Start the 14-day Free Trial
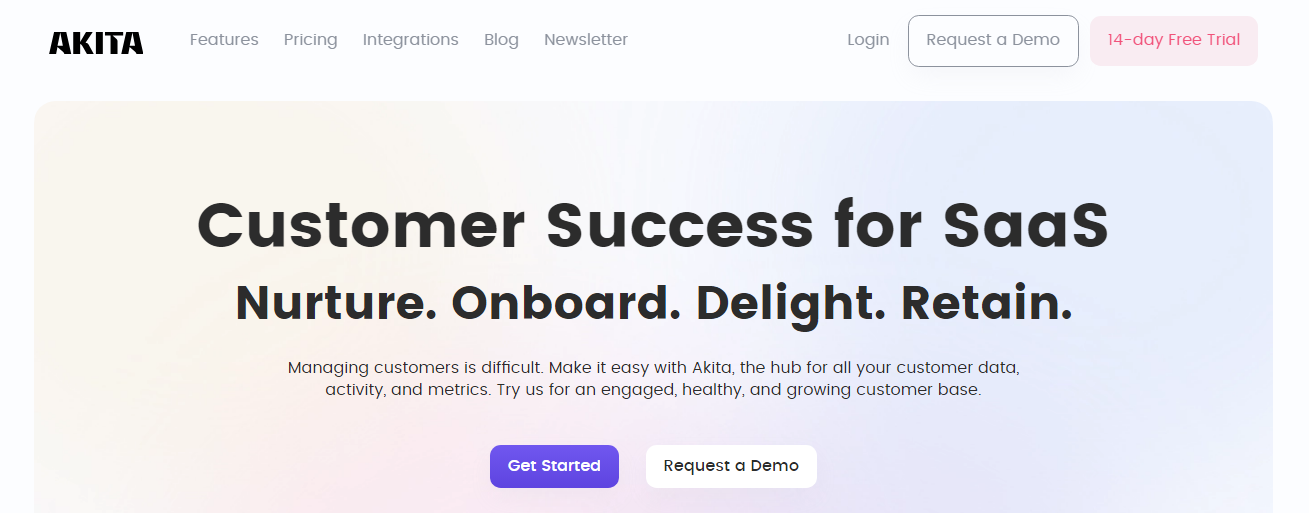Viewport: 1309px width, 513px height. coord(1173,41)
